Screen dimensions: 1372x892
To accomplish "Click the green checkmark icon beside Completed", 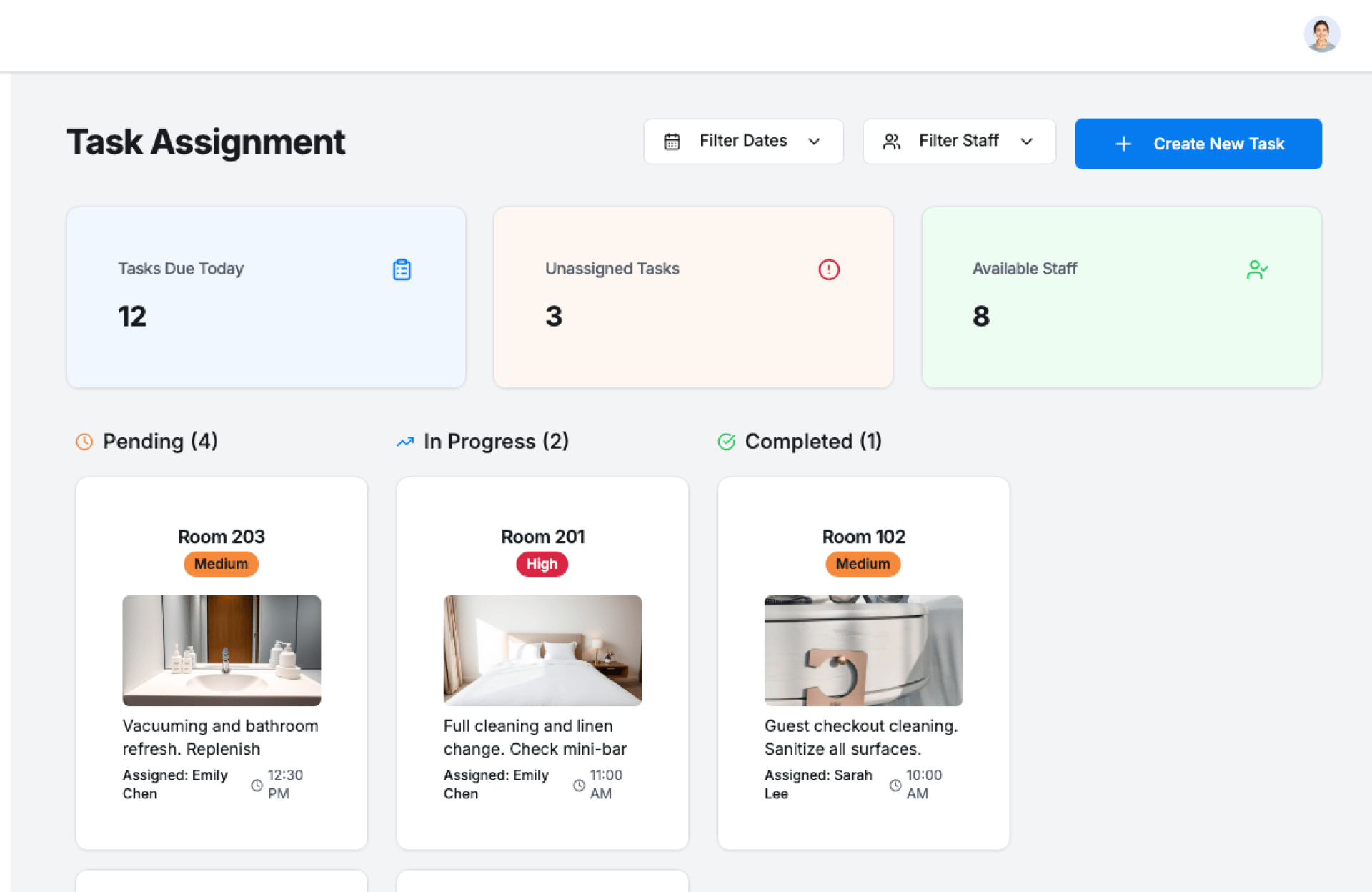I will [726, 442].
